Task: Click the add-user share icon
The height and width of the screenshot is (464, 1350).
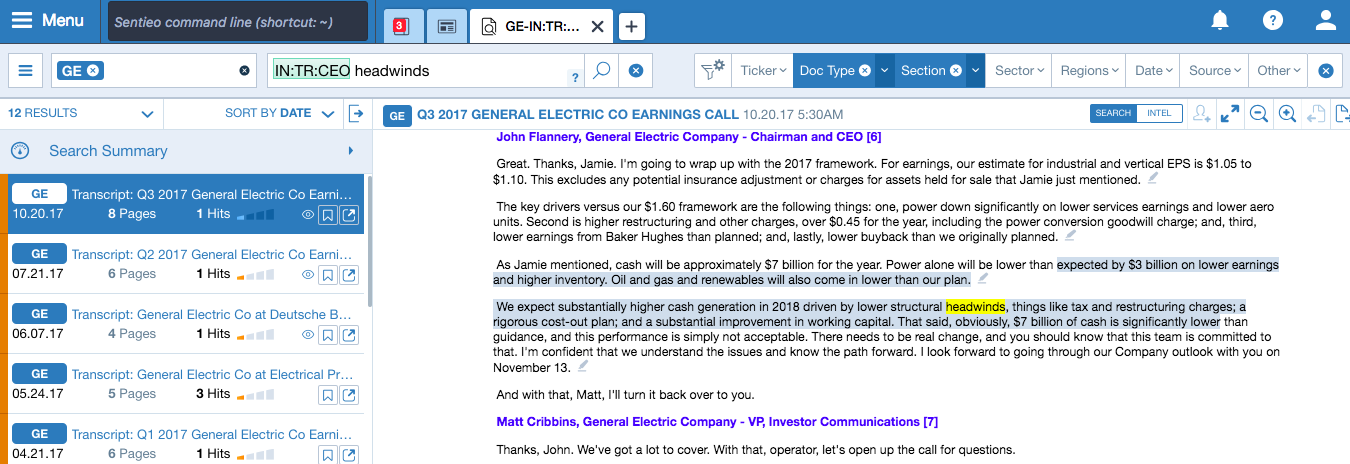Action: (x=1202, y=114)
